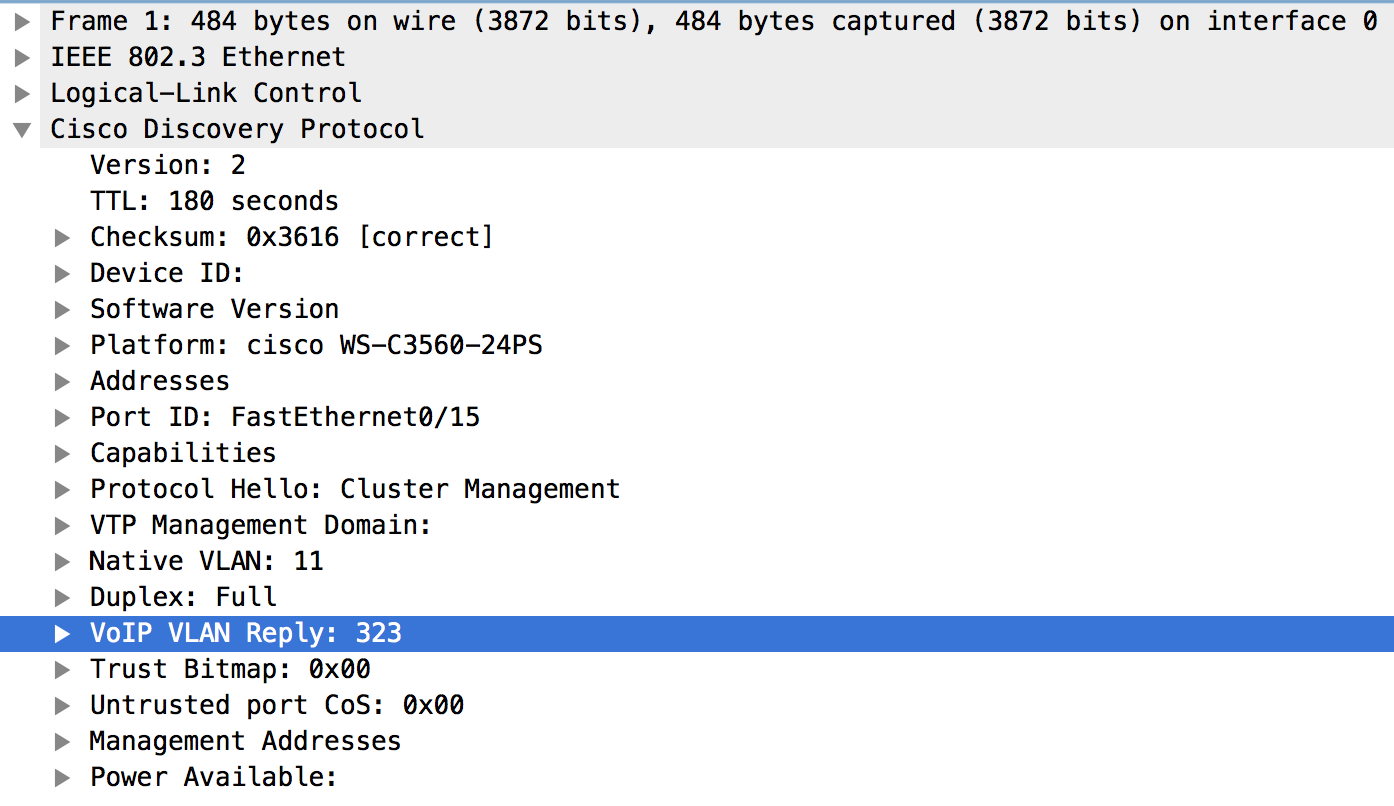Image resolution: width=1394 pixels, height=806 pixels.
Task: Select Protocol Hello: Cluster Management row
Action: pos(697,489)
